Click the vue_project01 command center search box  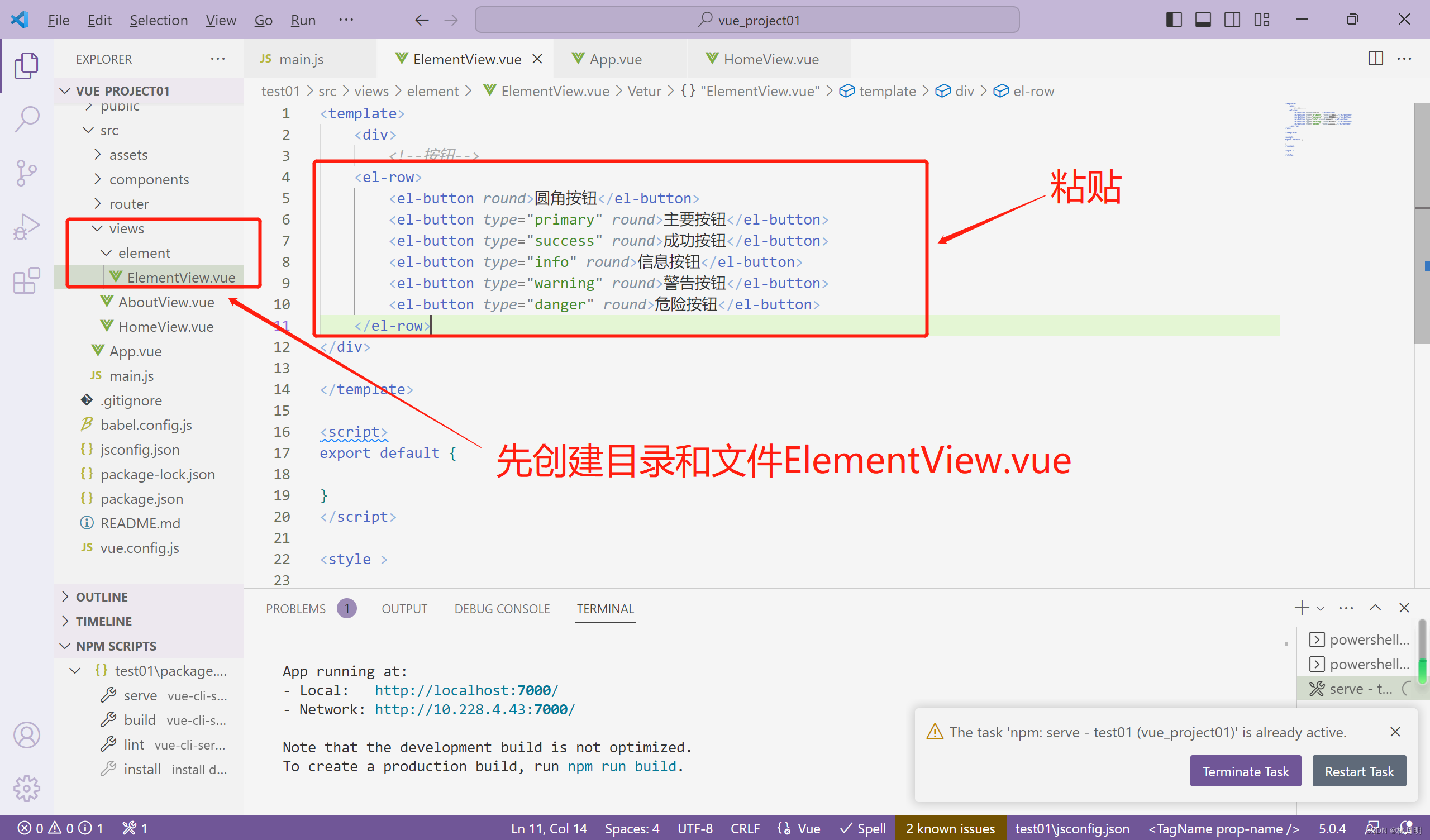point(747,20)
